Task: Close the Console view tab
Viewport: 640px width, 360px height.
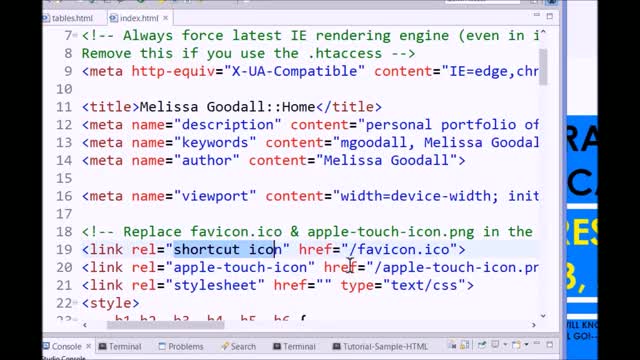Action: 89,346
